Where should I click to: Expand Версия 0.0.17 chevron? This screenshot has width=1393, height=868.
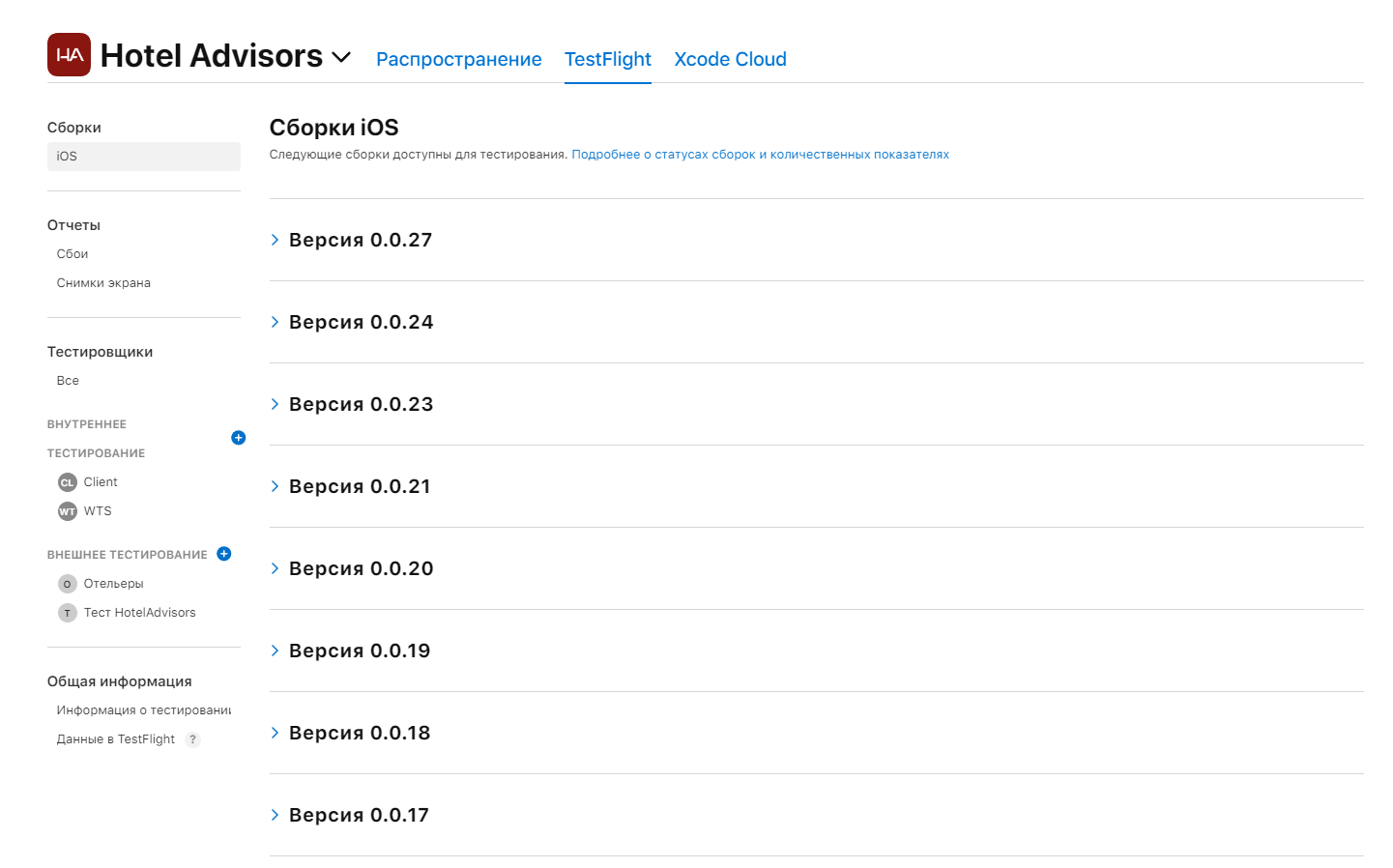[x=275, y=815]
